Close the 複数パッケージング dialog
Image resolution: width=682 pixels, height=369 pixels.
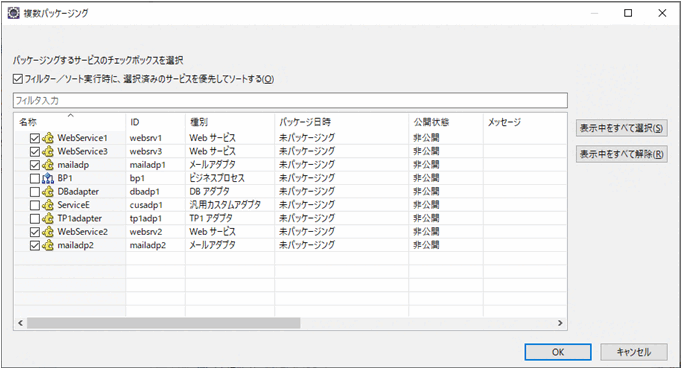pos(662,13)
